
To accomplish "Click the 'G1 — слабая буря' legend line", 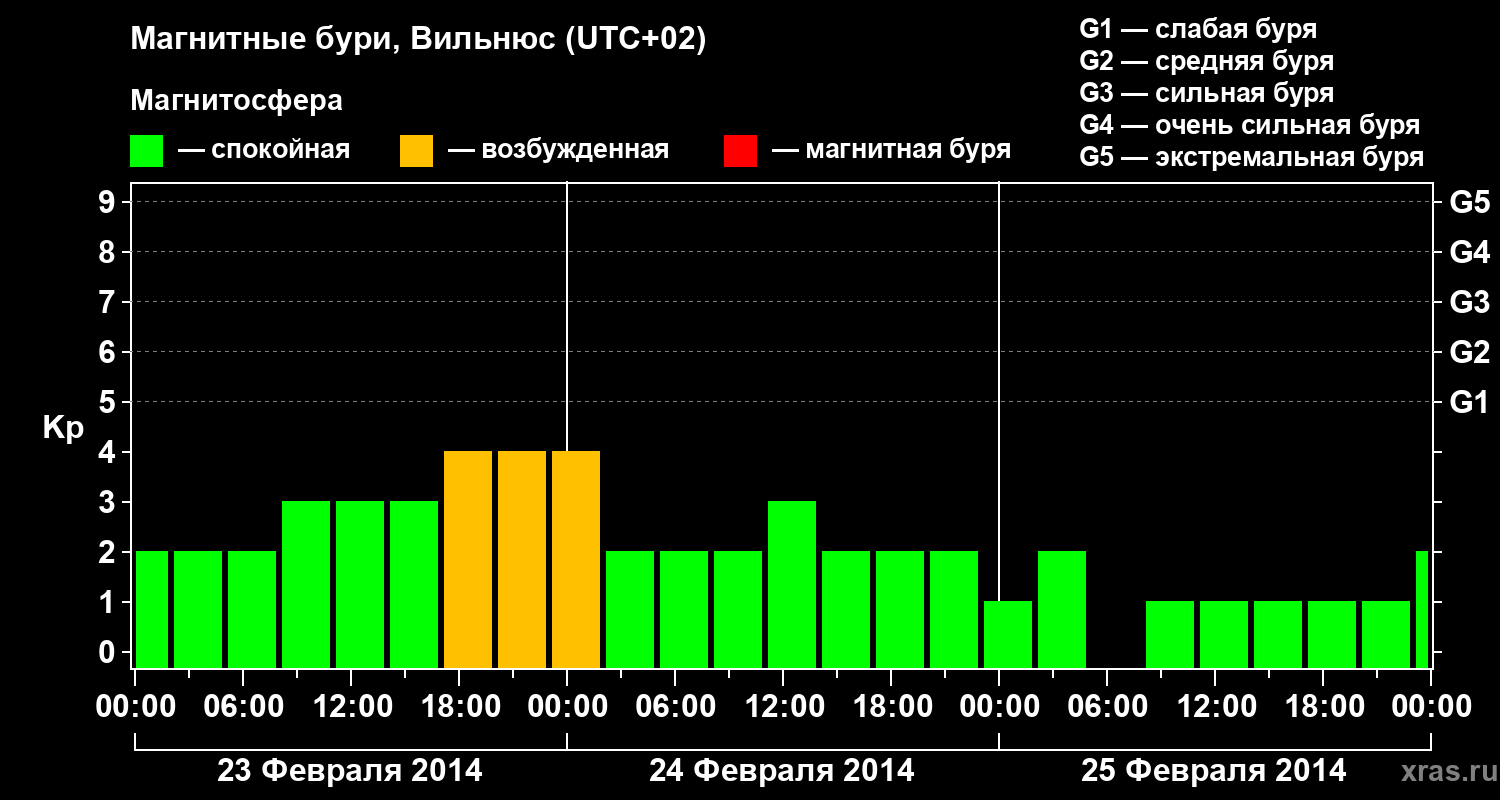I will [1198, 29].
